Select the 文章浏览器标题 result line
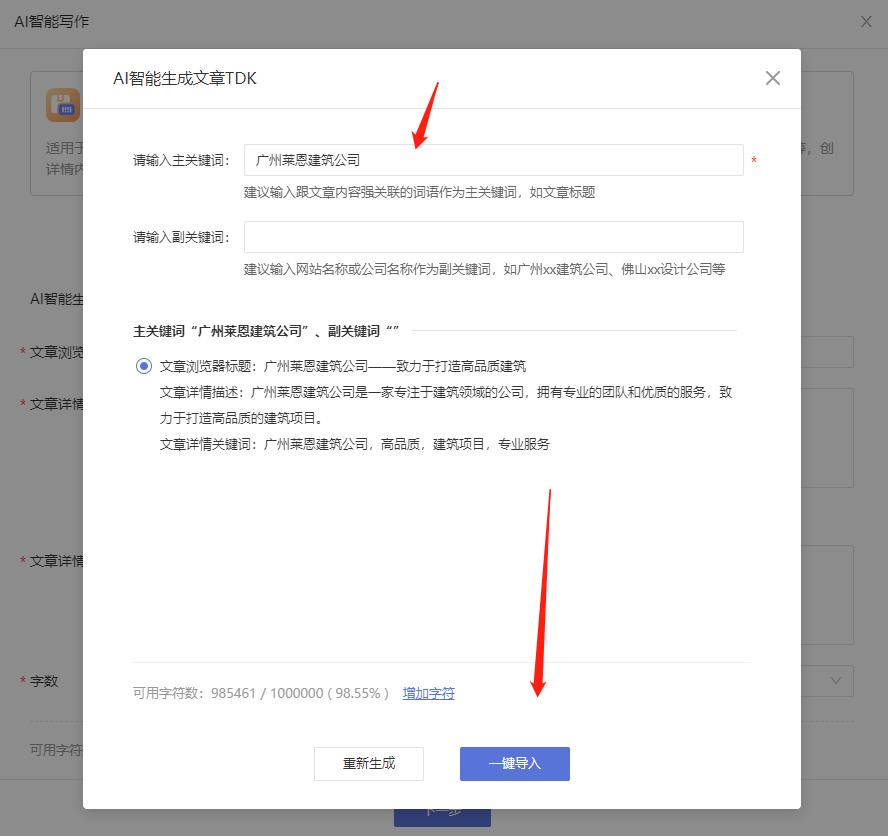This screenshot has height=836, width=888. [342, 366]
